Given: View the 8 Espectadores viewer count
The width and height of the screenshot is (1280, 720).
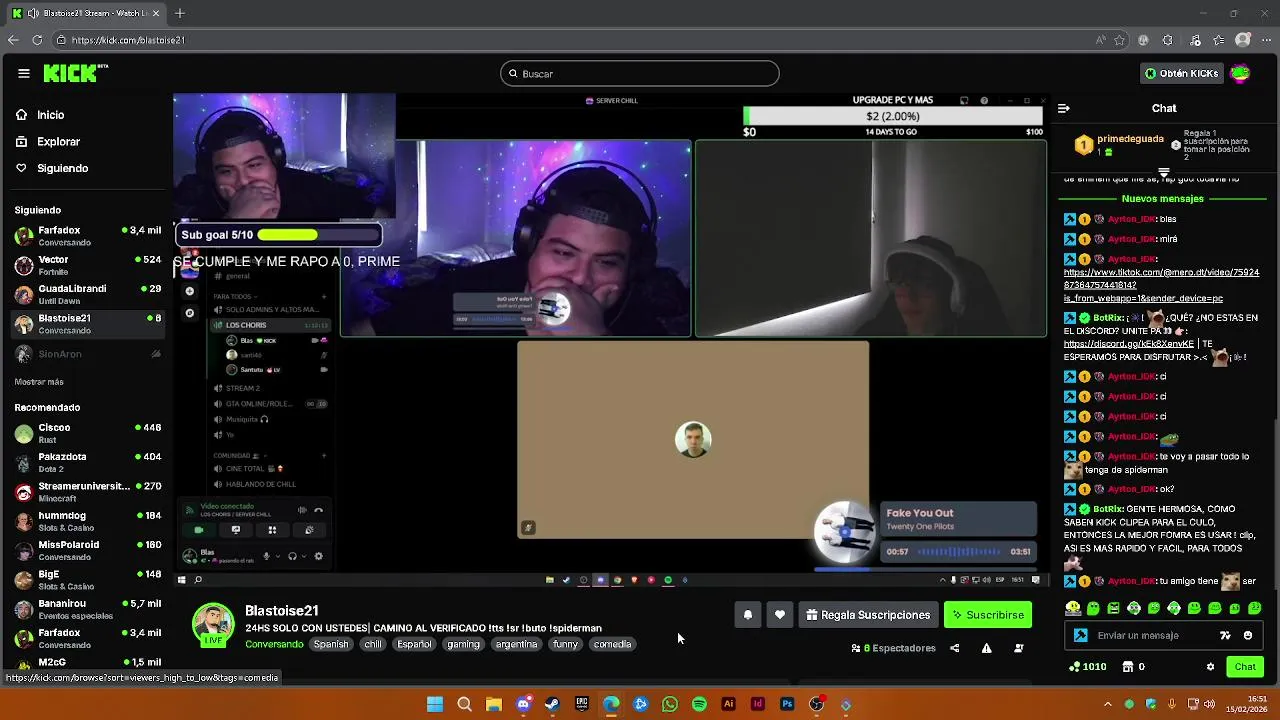Looking at the screenshot, I should (893, 648).
